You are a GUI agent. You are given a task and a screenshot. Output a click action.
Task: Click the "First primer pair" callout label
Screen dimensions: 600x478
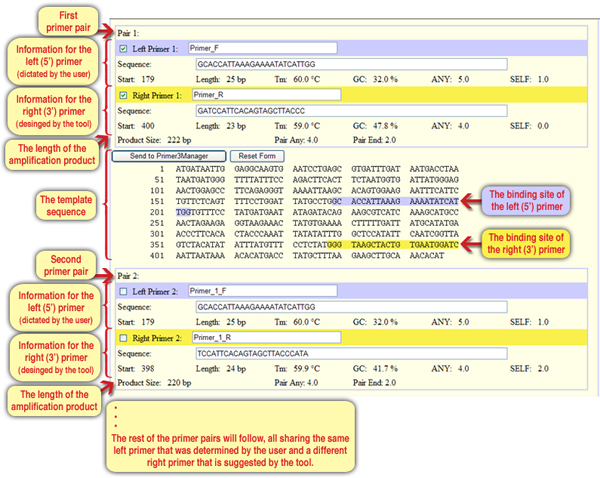click(61, 19)
